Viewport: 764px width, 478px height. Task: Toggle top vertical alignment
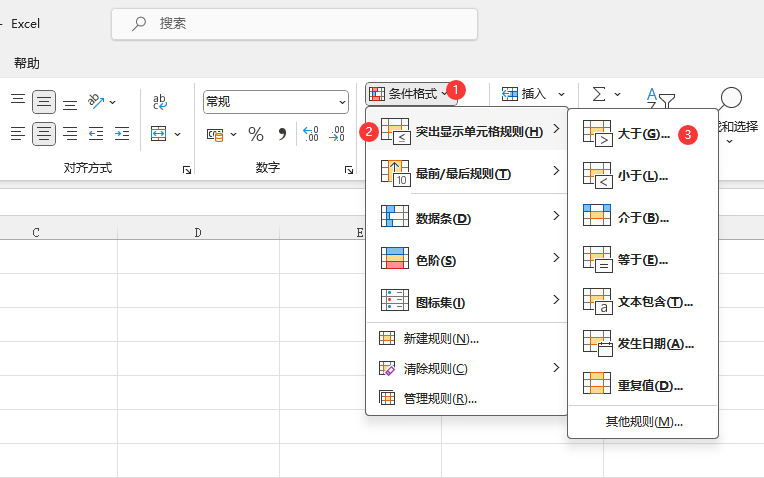tap(18, 102)
